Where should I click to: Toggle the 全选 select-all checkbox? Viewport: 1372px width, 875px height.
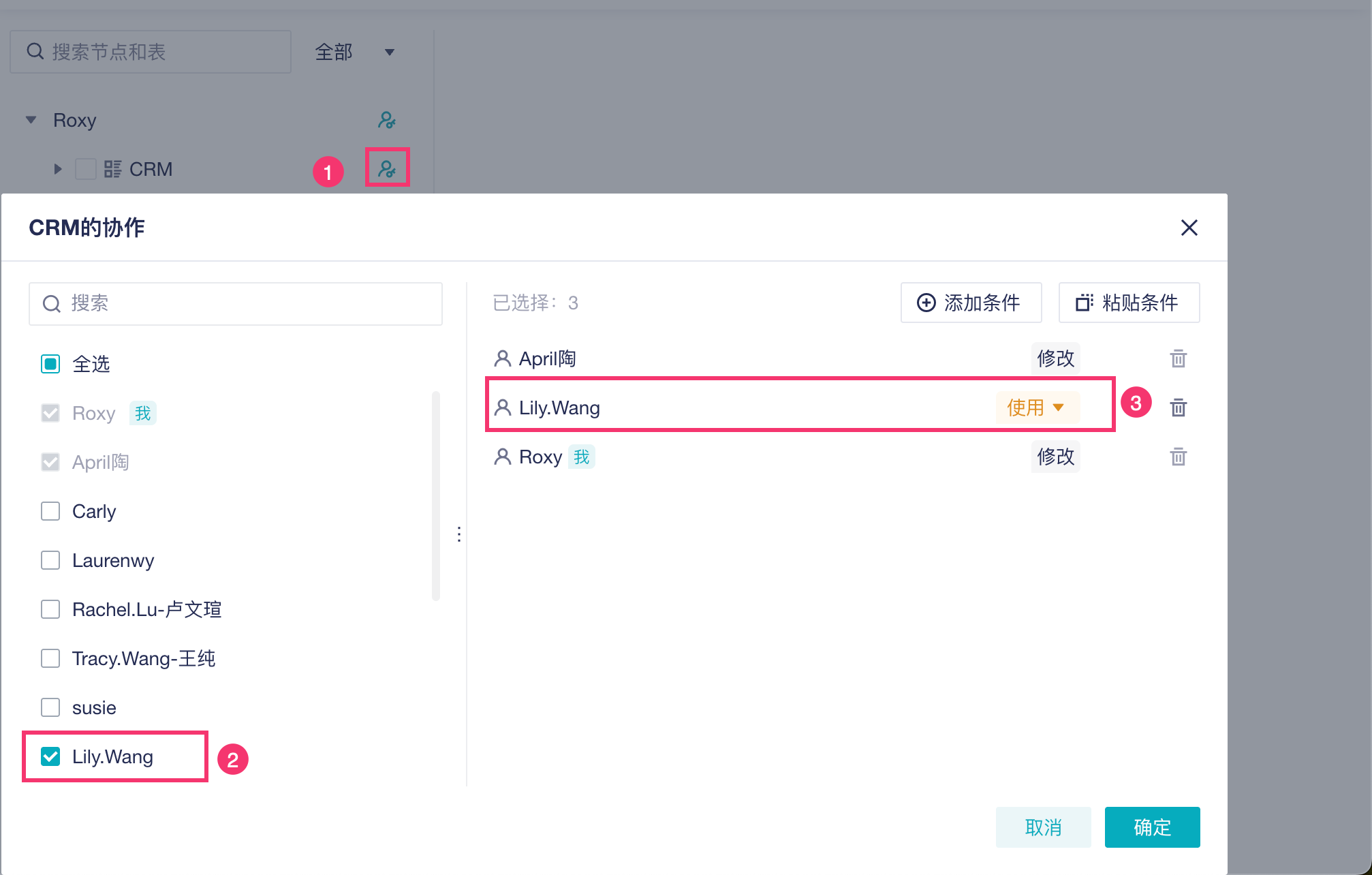(50, 364)
